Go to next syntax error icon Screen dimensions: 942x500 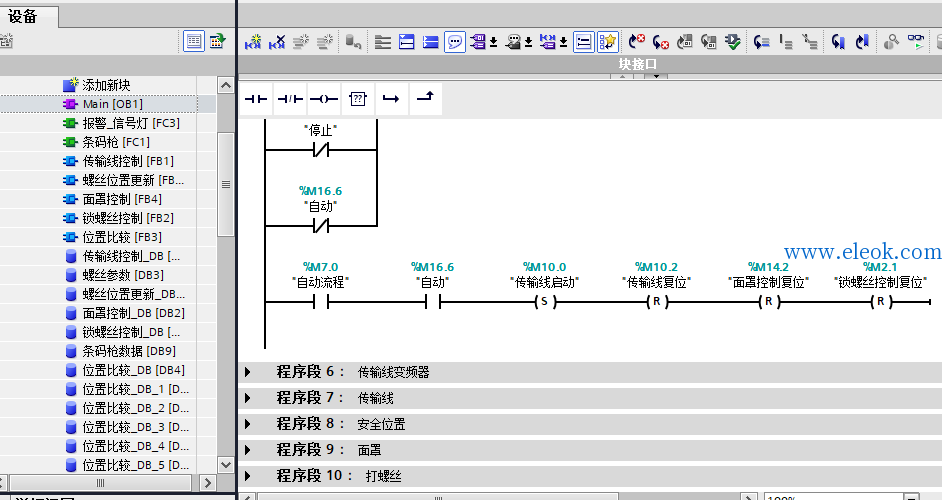coord(637,41)
